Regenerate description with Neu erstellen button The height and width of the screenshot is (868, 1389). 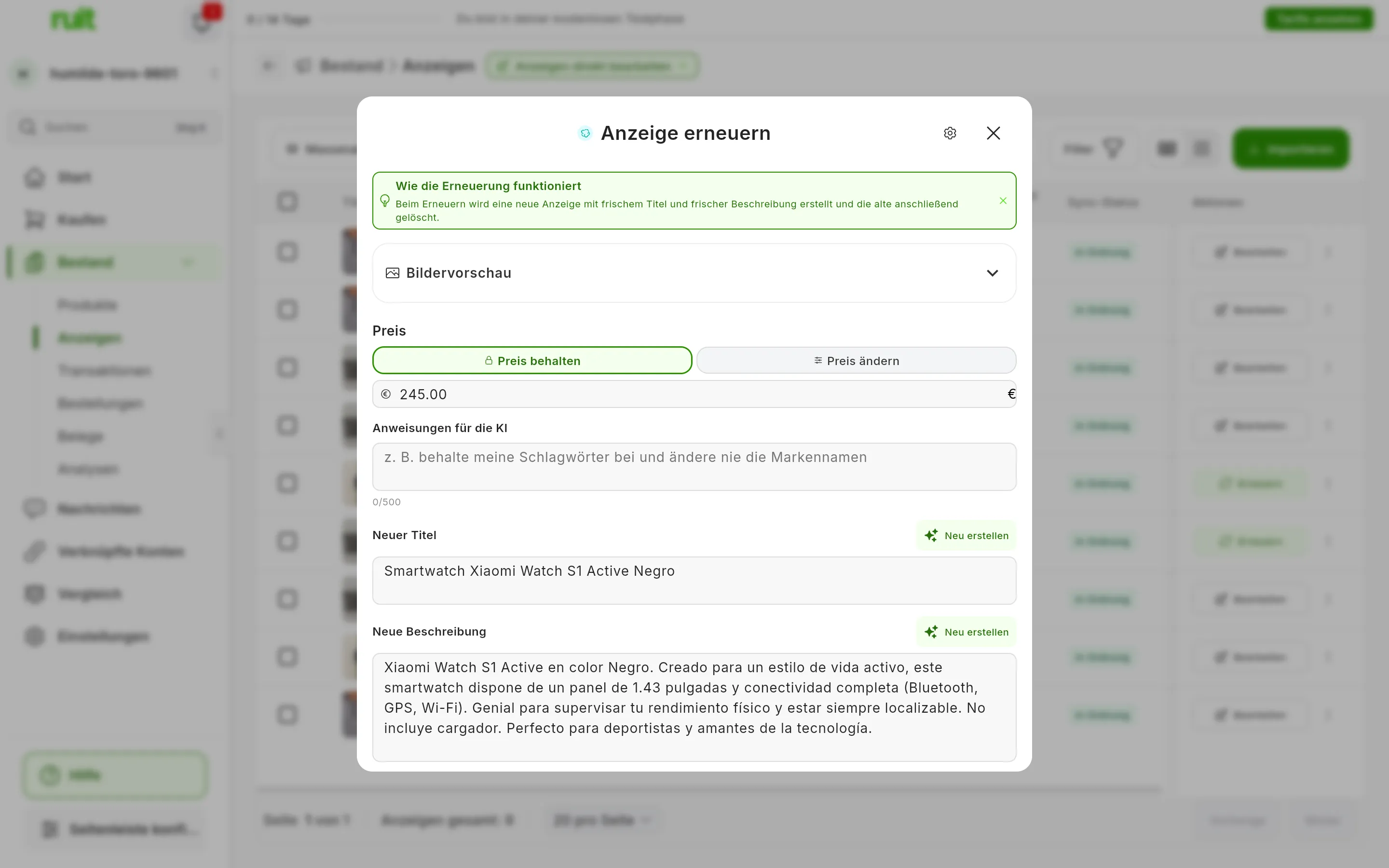(x=966, y=632)
